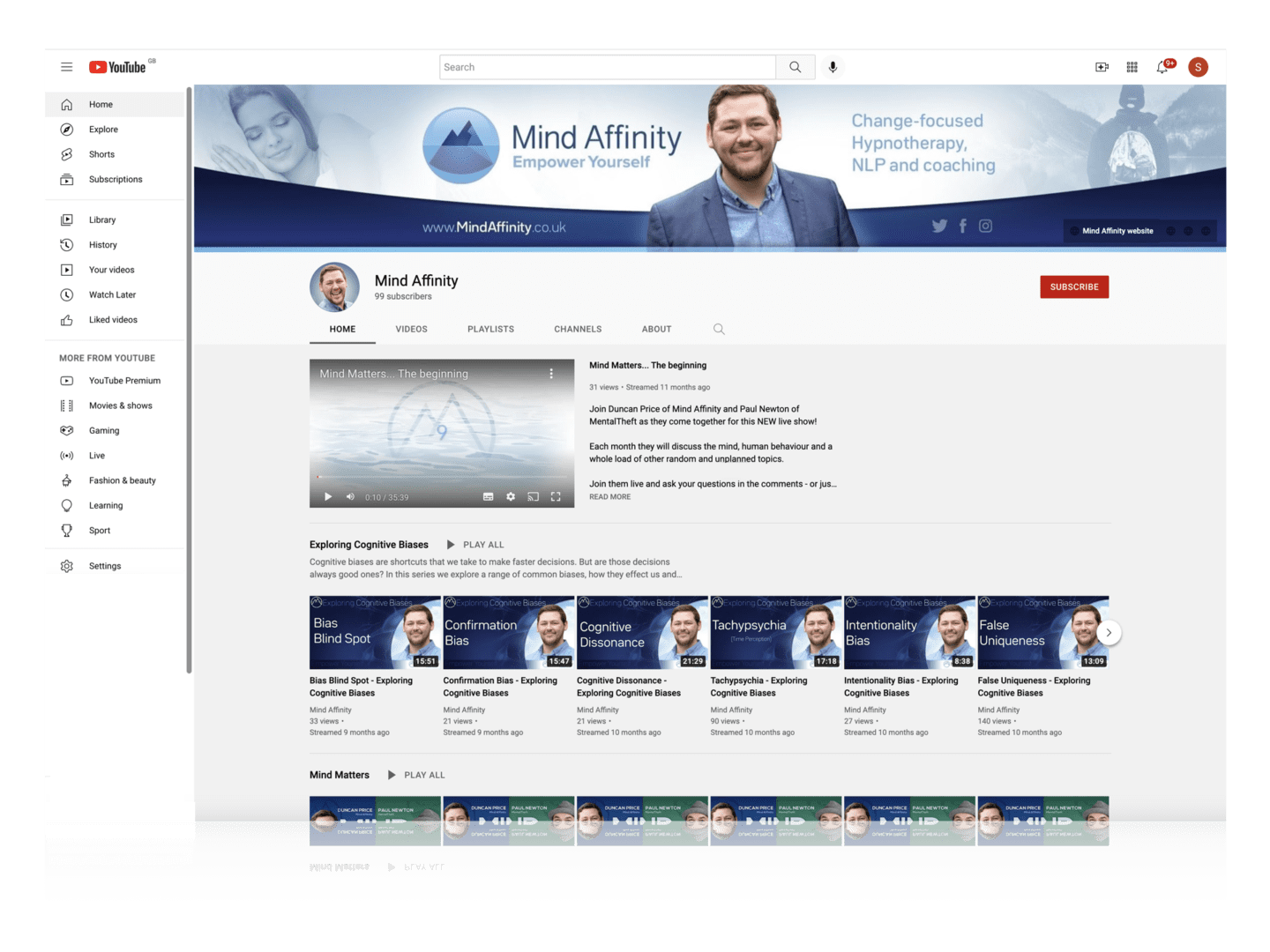
Task: Open Mind Affinity website banner link
Action: [1117, 231]
